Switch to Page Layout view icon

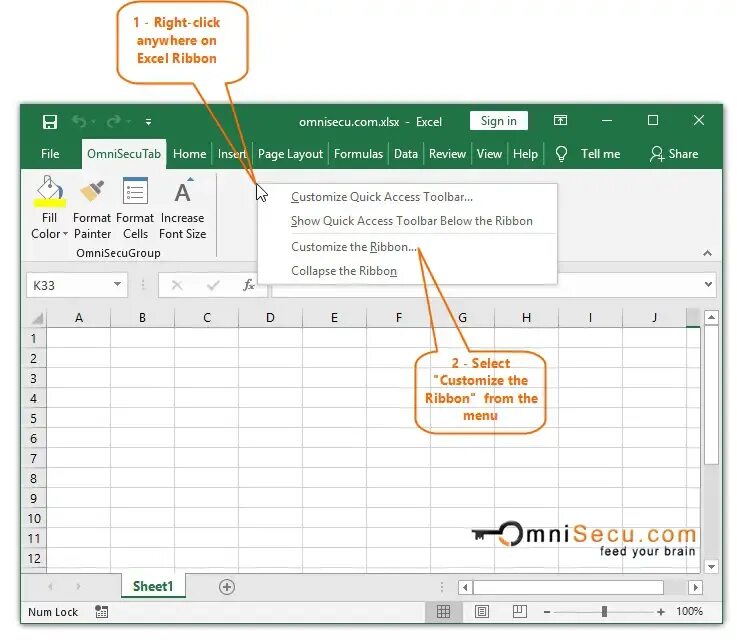coord(481,611)
